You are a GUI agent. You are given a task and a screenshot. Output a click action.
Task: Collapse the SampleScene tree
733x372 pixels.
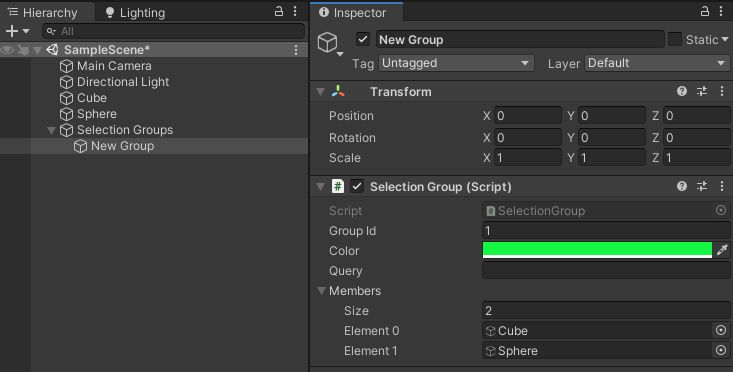click(37, 50)
